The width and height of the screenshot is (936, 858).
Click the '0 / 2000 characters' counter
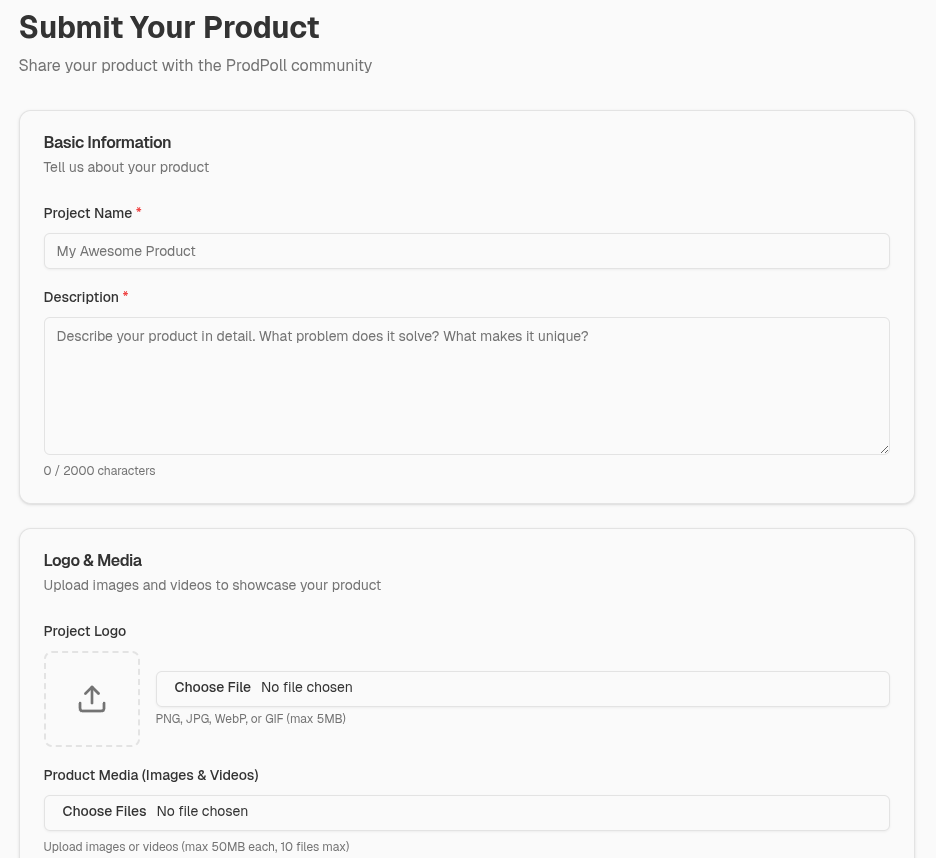coord(99,470)
